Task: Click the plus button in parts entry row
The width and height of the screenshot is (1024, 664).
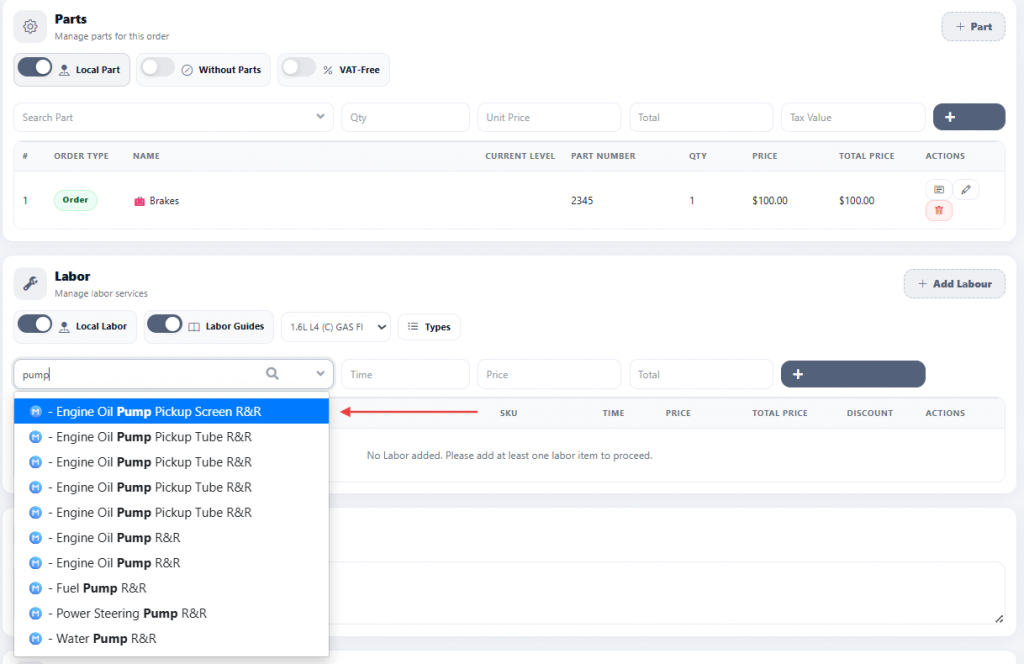Action: [968, 117]
